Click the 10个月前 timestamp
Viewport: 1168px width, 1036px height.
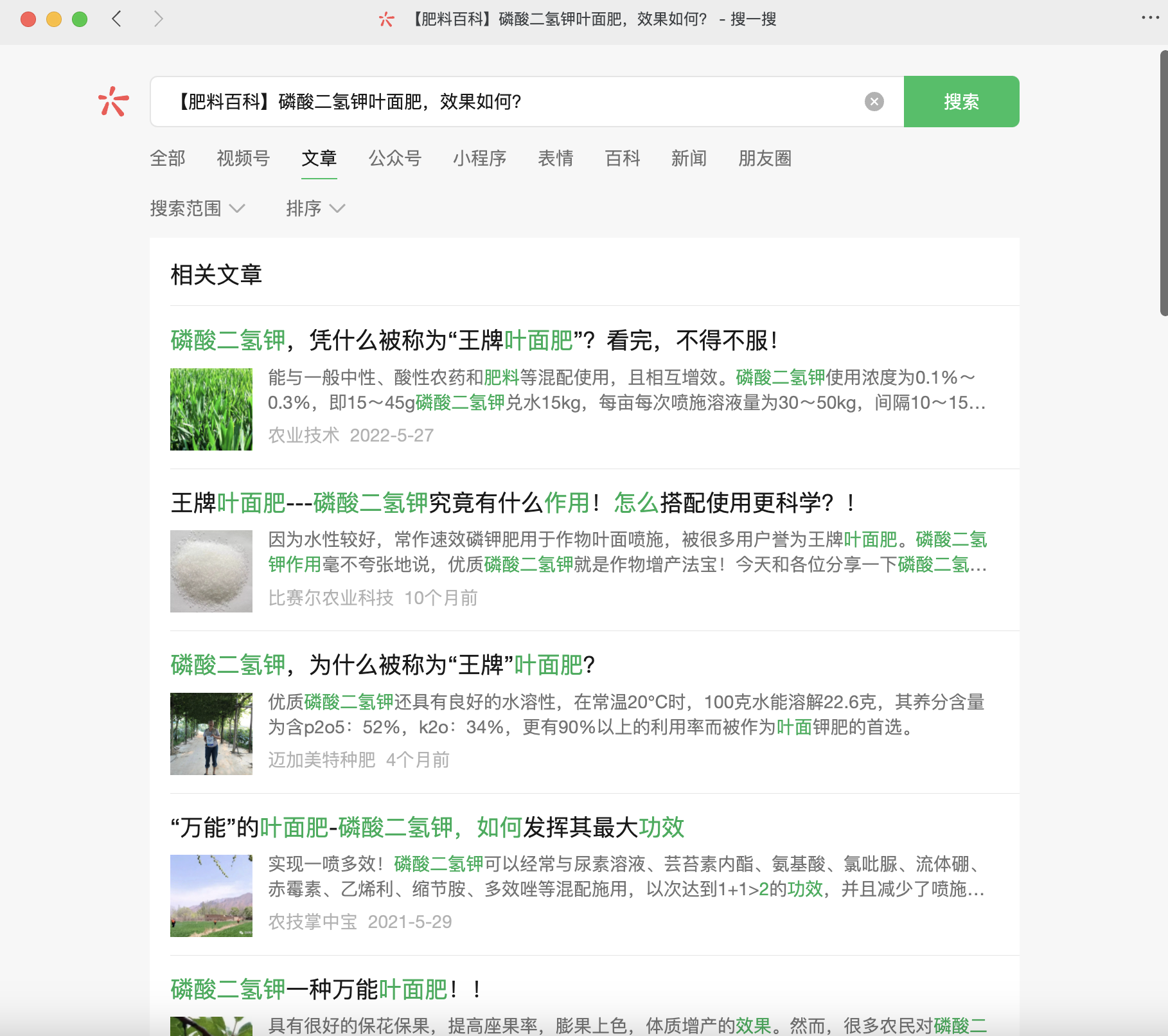coord(441,598)
